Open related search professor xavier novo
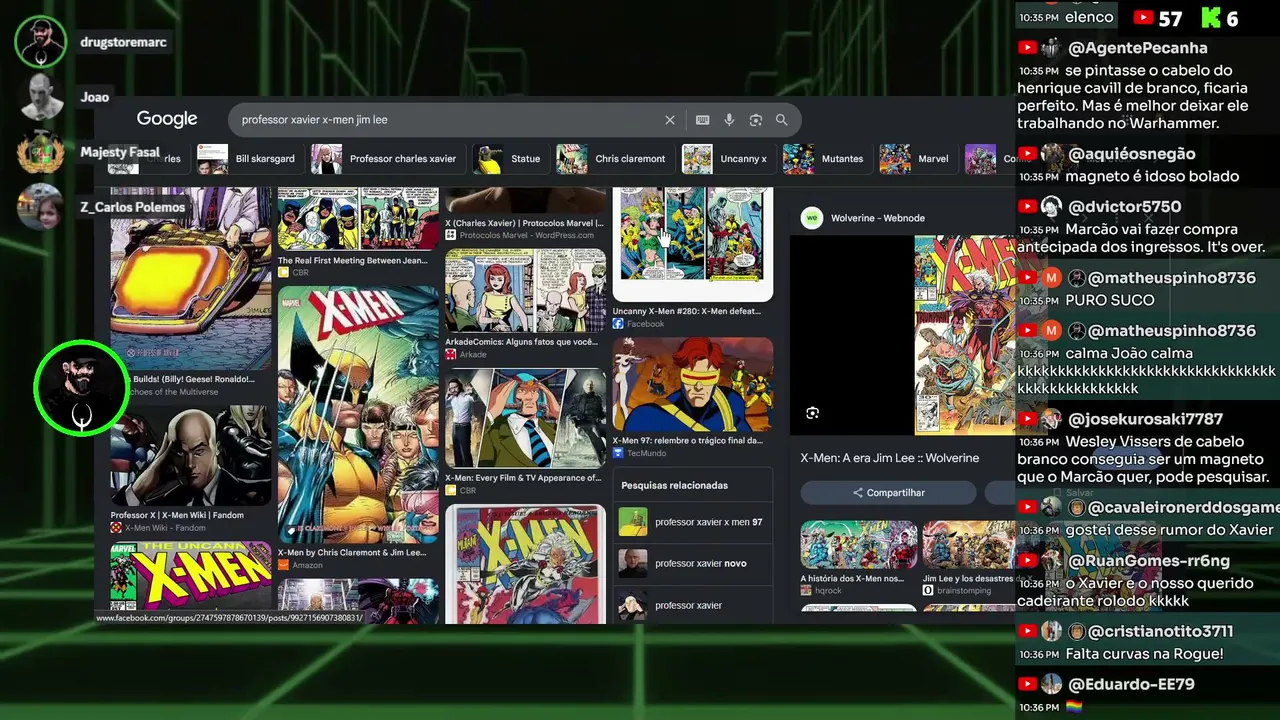1280x720 pixels. pos(693,563)
